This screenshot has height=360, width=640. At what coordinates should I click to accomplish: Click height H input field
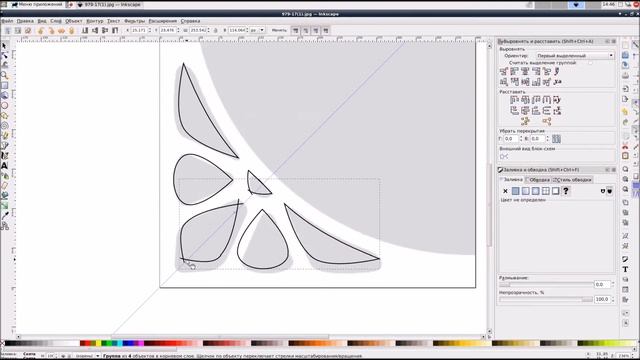pyautogui.click(x=237, y=31)
